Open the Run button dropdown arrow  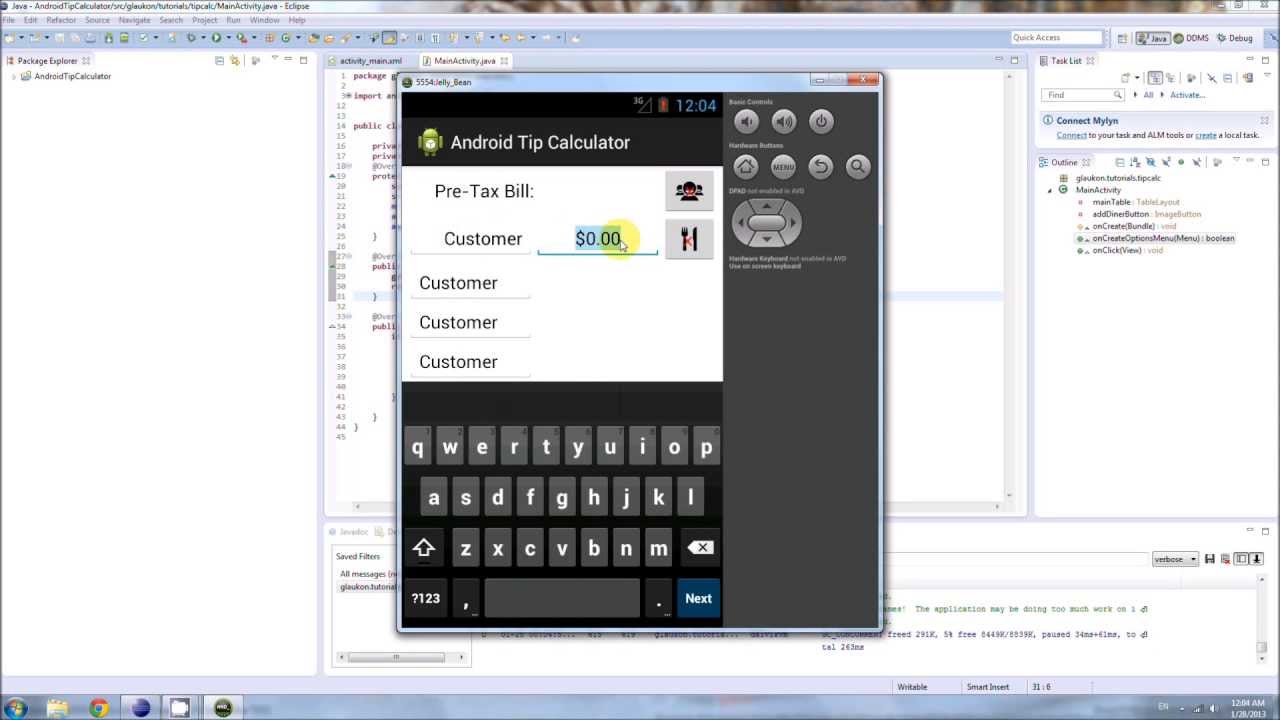(227, 38)
